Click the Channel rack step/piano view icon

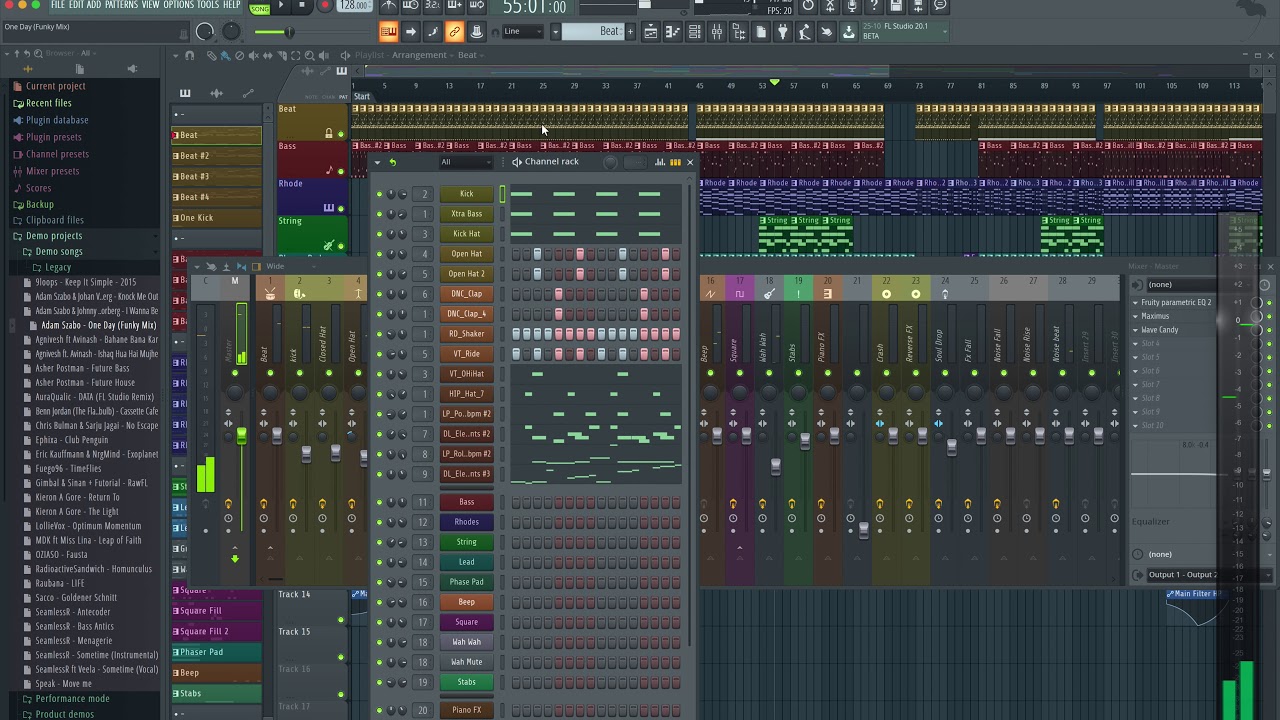675,162
